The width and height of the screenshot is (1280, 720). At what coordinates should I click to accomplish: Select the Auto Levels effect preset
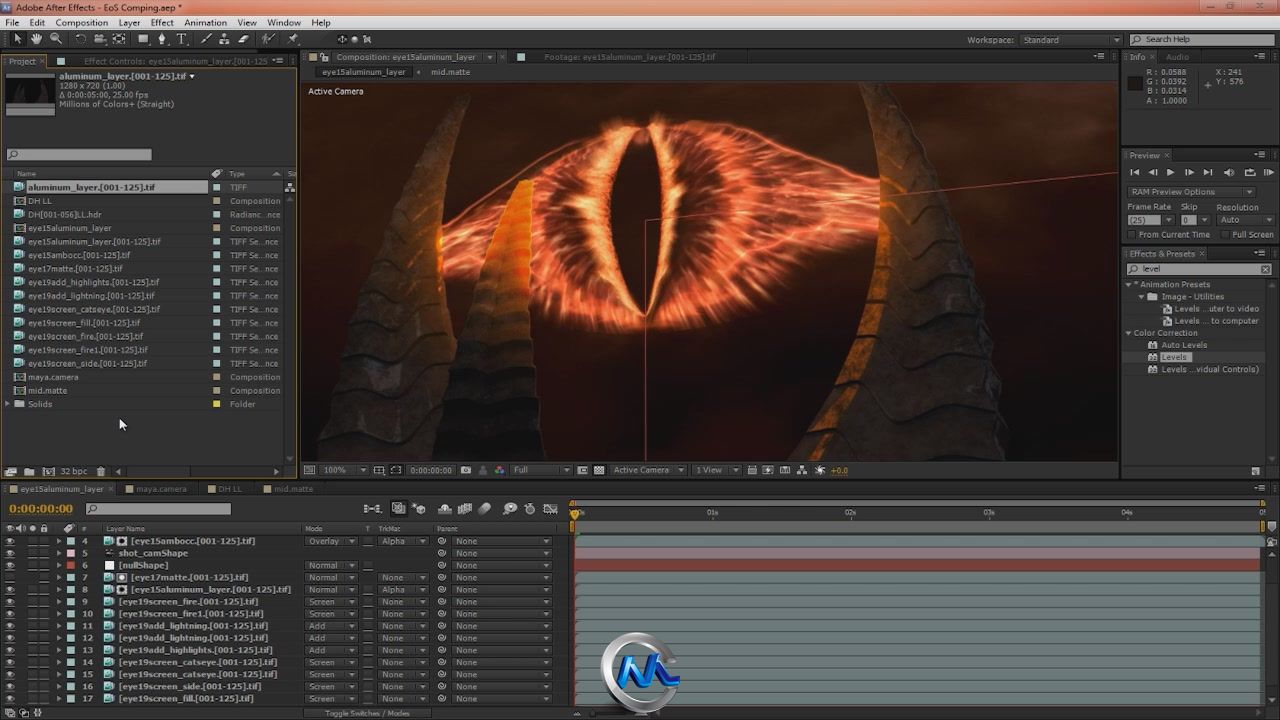pyautogui.click(x=1184, y=345)
